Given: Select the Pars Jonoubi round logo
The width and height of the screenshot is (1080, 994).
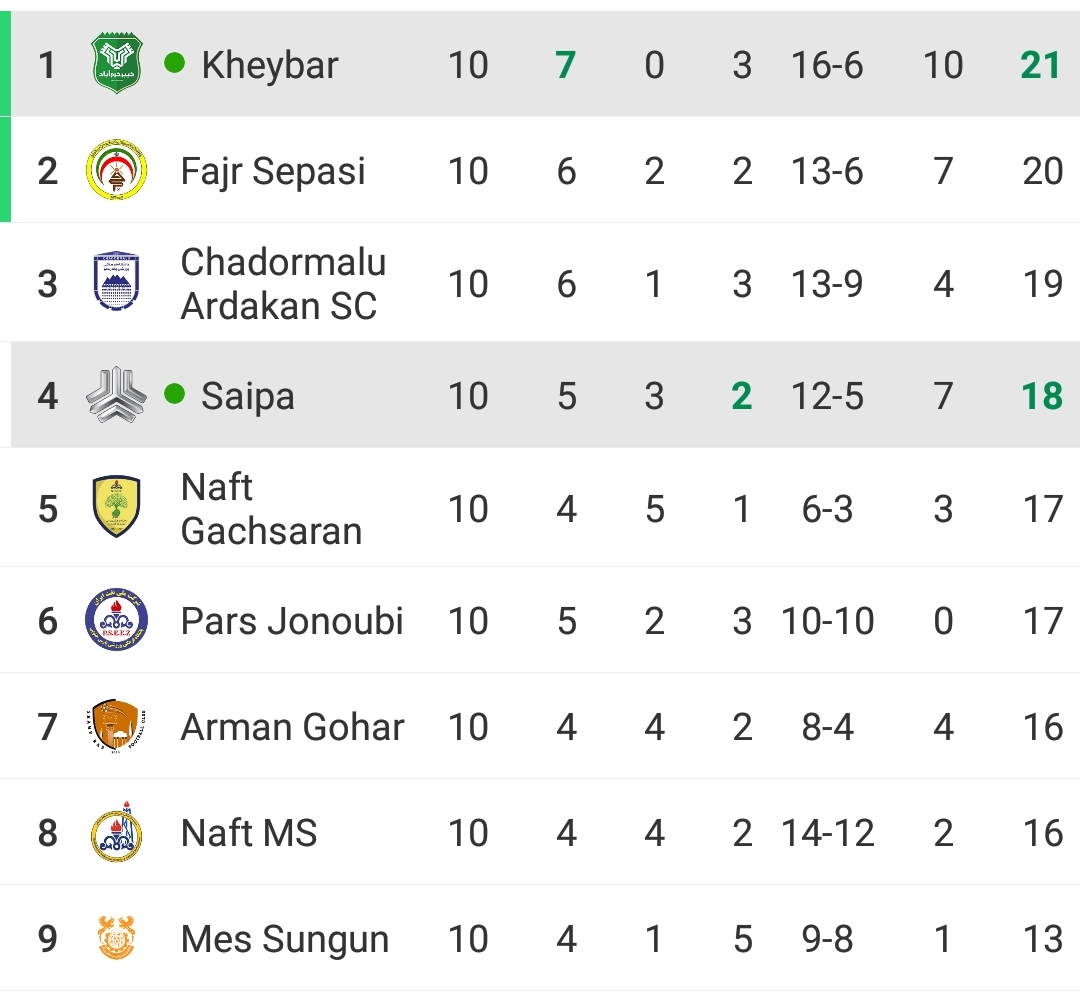Looking at the screenshot, I should (x=116, y=620).
